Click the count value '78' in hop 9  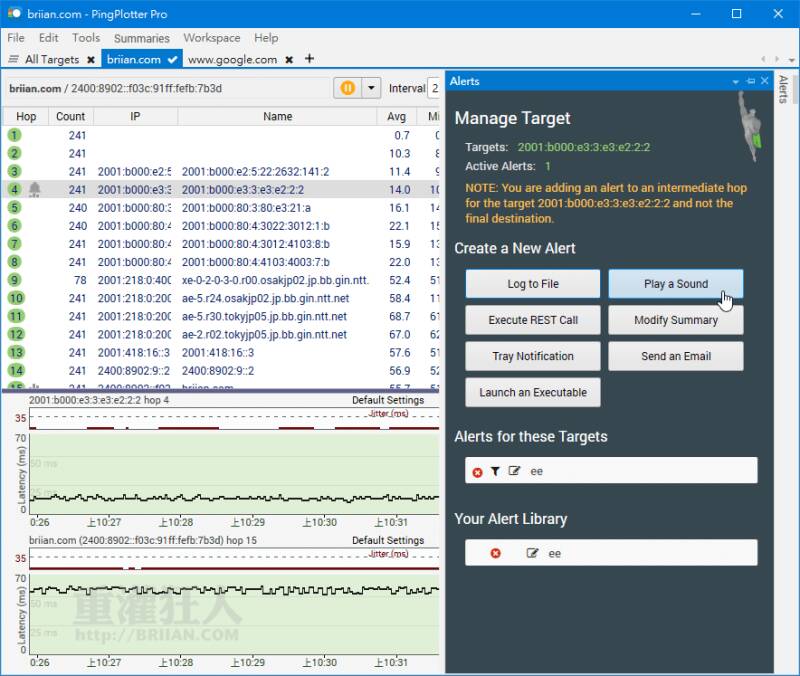click(x=80, y=280)
